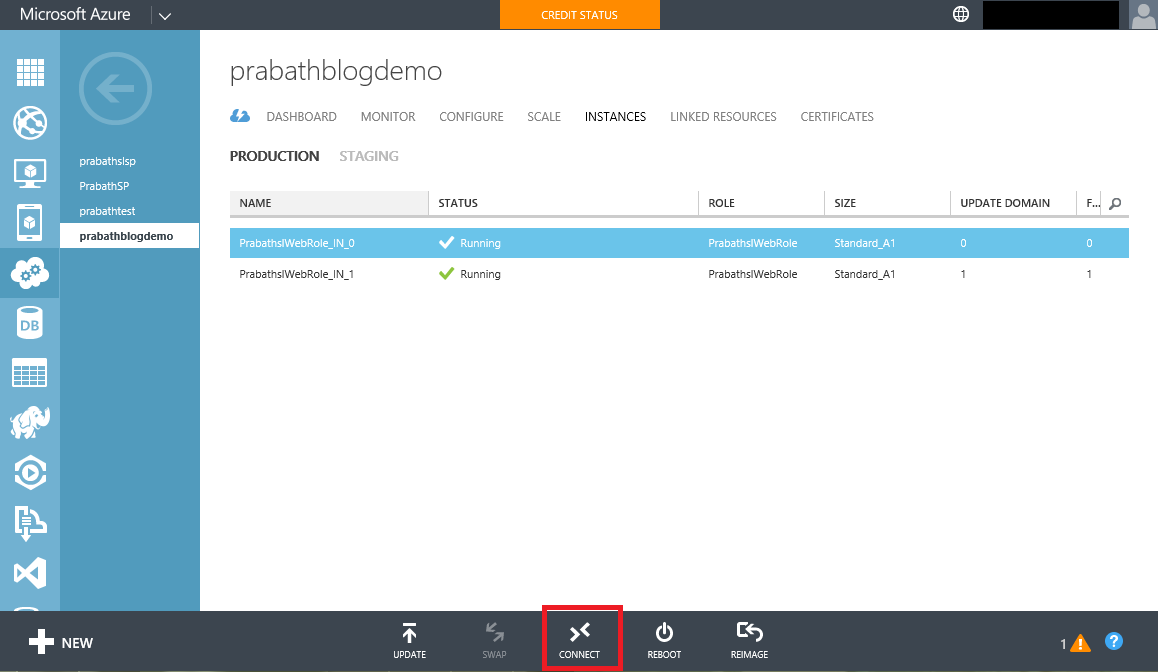The height and width of the screenshot is (672, 1158).
Task: Click the SWAP command
Action: 494,641
